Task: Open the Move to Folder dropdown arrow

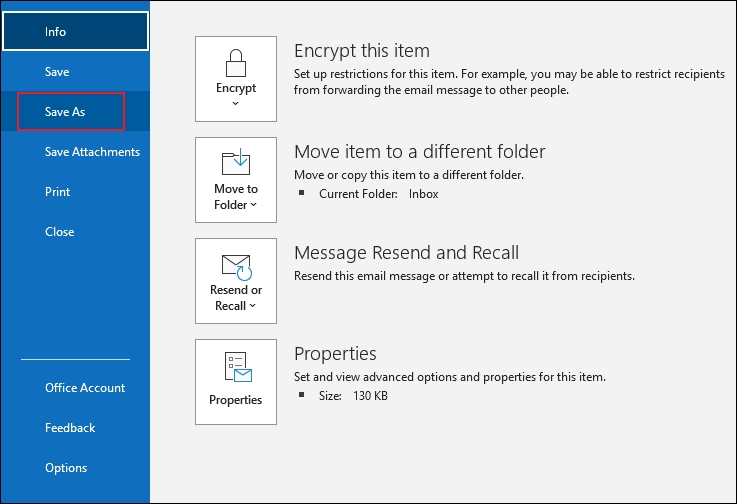Action: (254, 205)
